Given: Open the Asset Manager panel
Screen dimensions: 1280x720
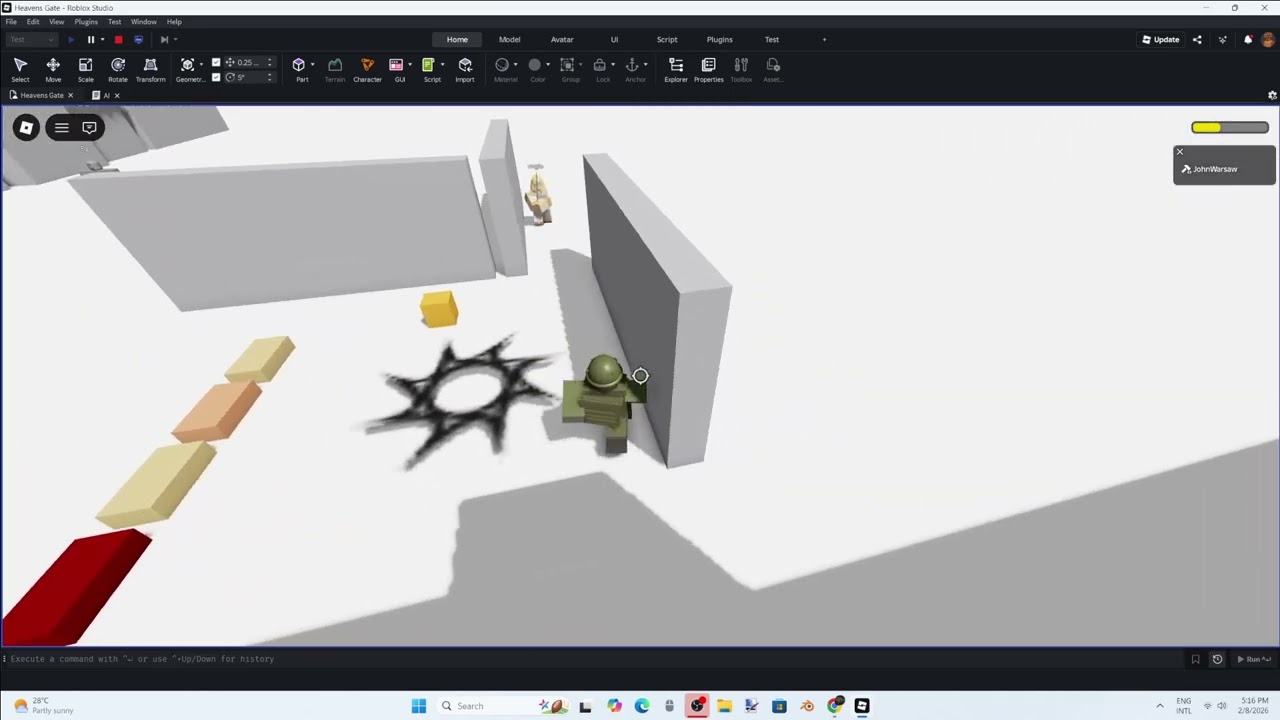Looking at the screenshot, I should 773,69.
